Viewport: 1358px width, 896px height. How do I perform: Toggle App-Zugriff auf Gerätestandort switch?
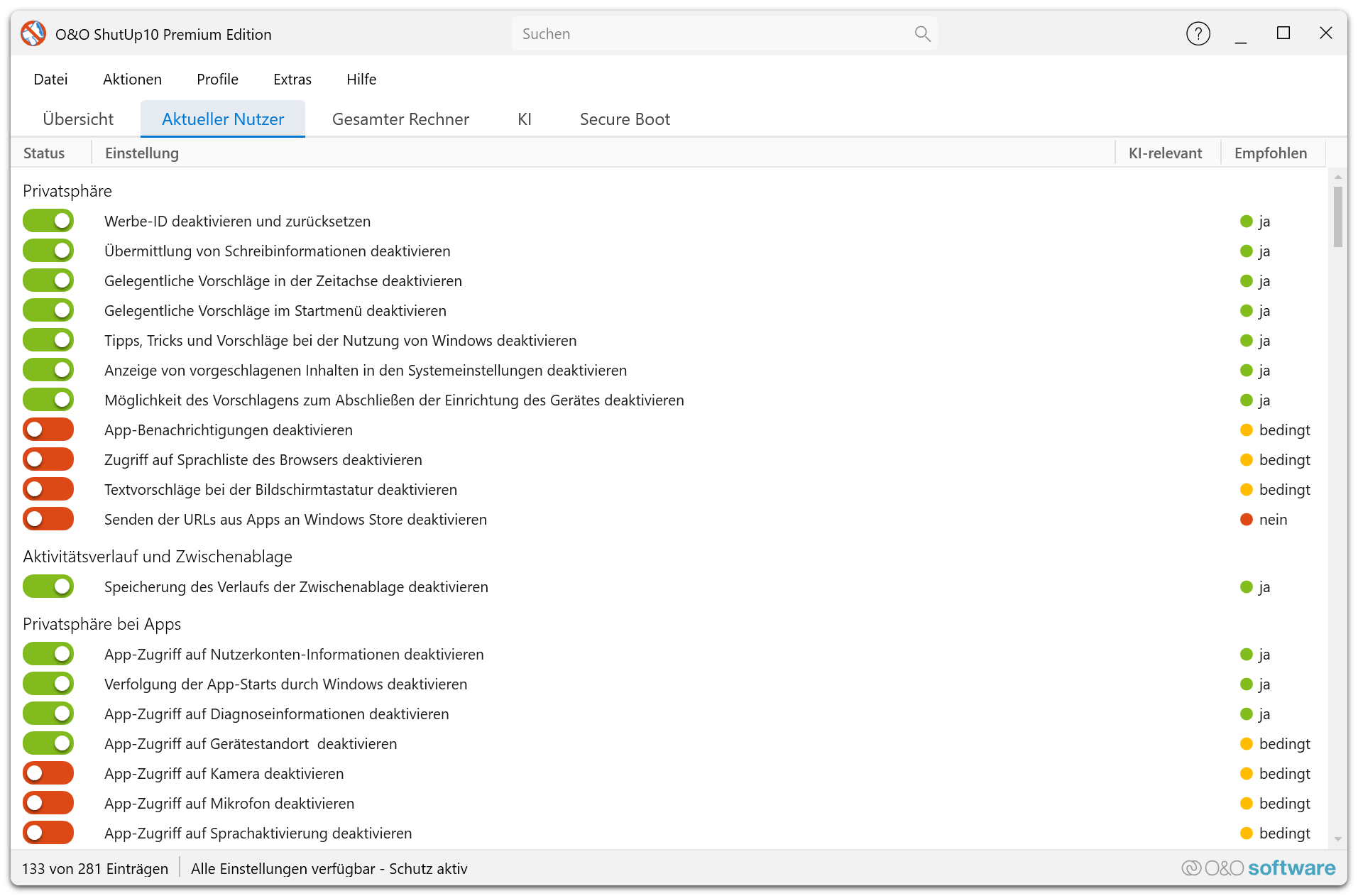tap(48, 744)
